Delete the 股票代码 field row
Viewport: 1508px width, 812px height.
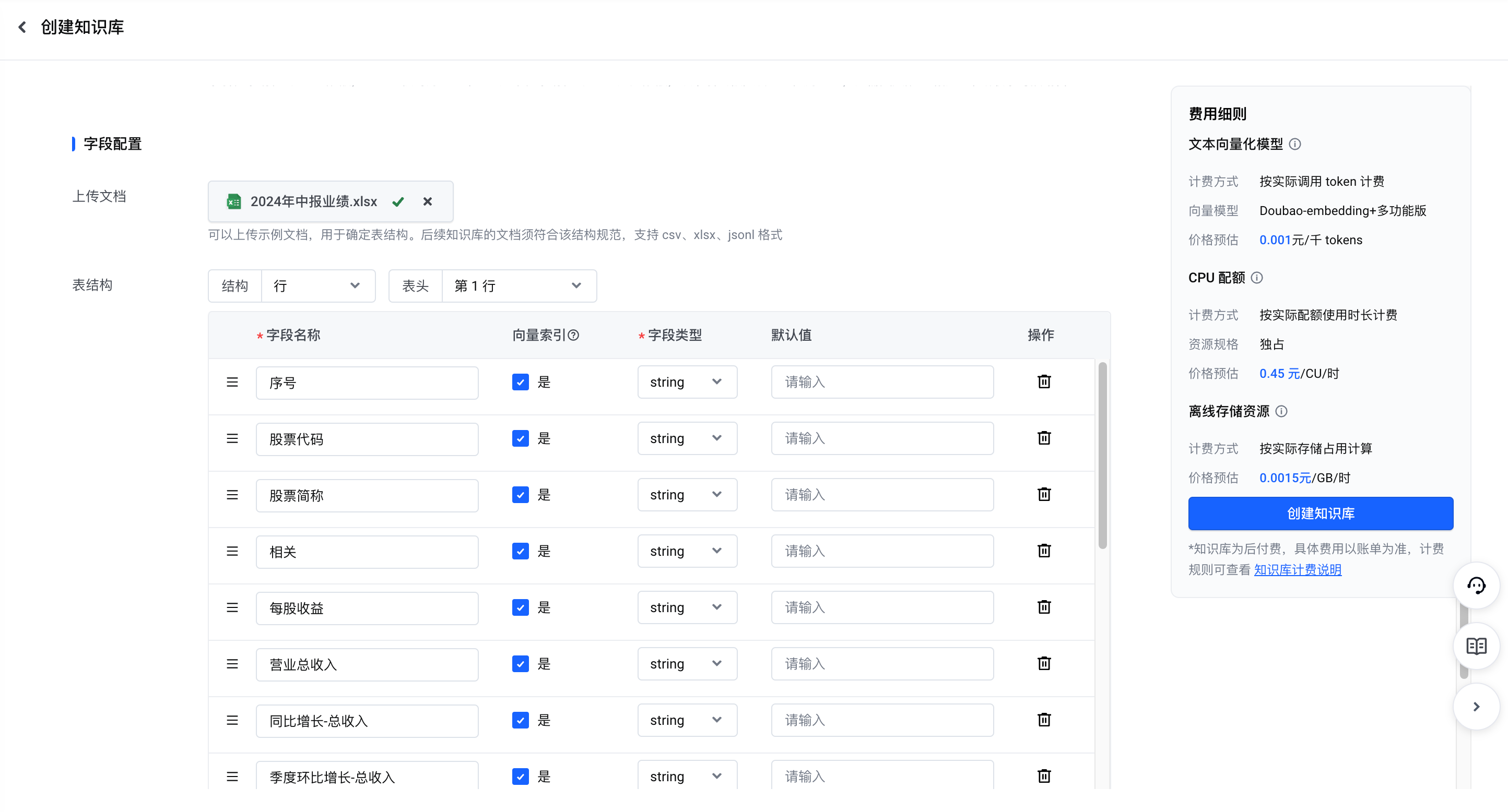click(x=1044, y=438)
